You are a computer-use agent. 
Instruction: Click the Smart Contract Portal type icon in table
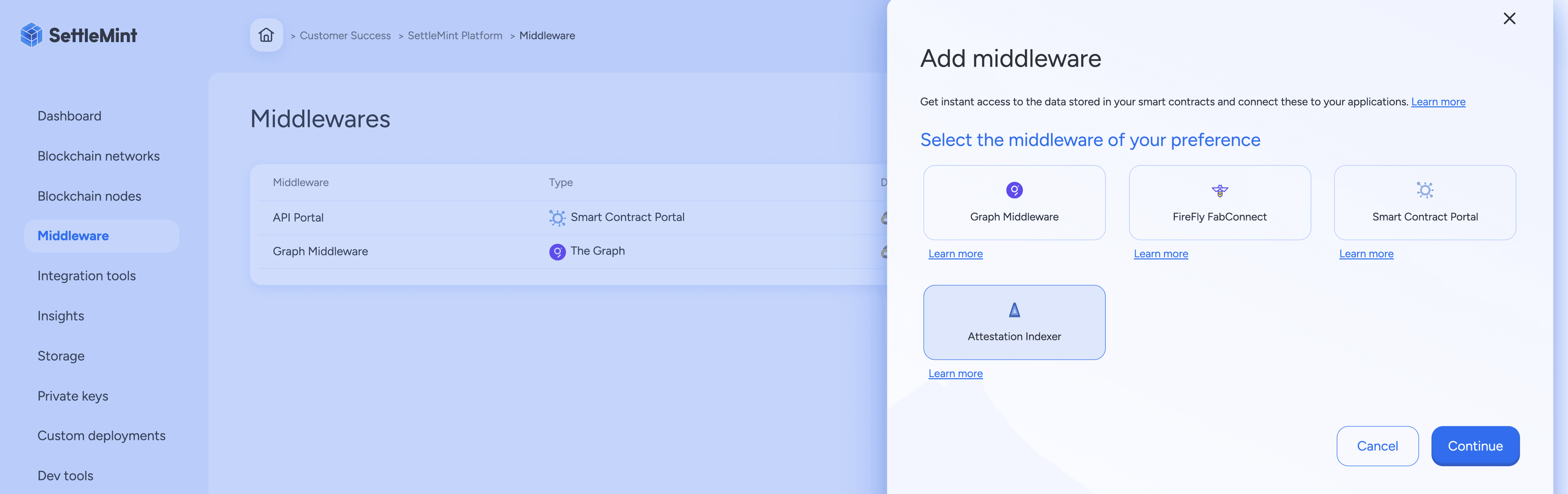coord(557,217)
